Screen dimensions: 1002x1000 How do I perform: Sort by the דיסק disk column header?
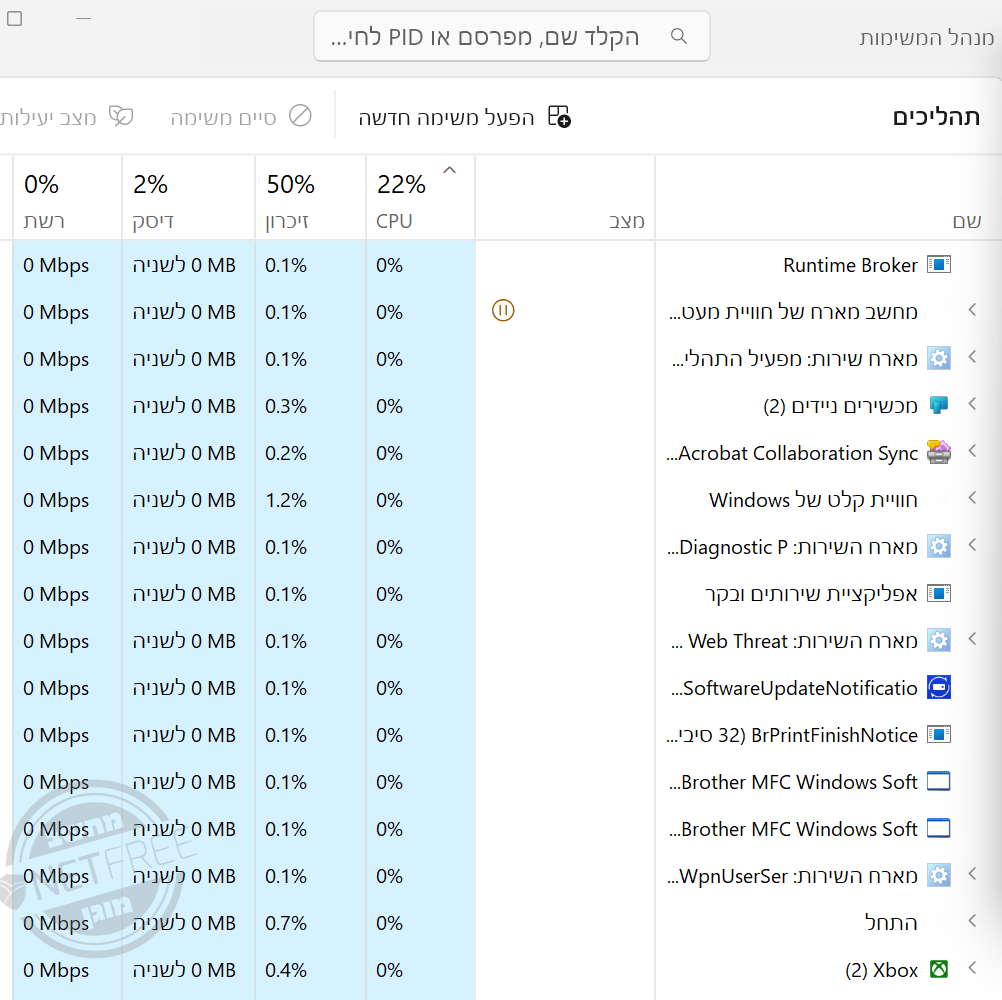(189, 198)
